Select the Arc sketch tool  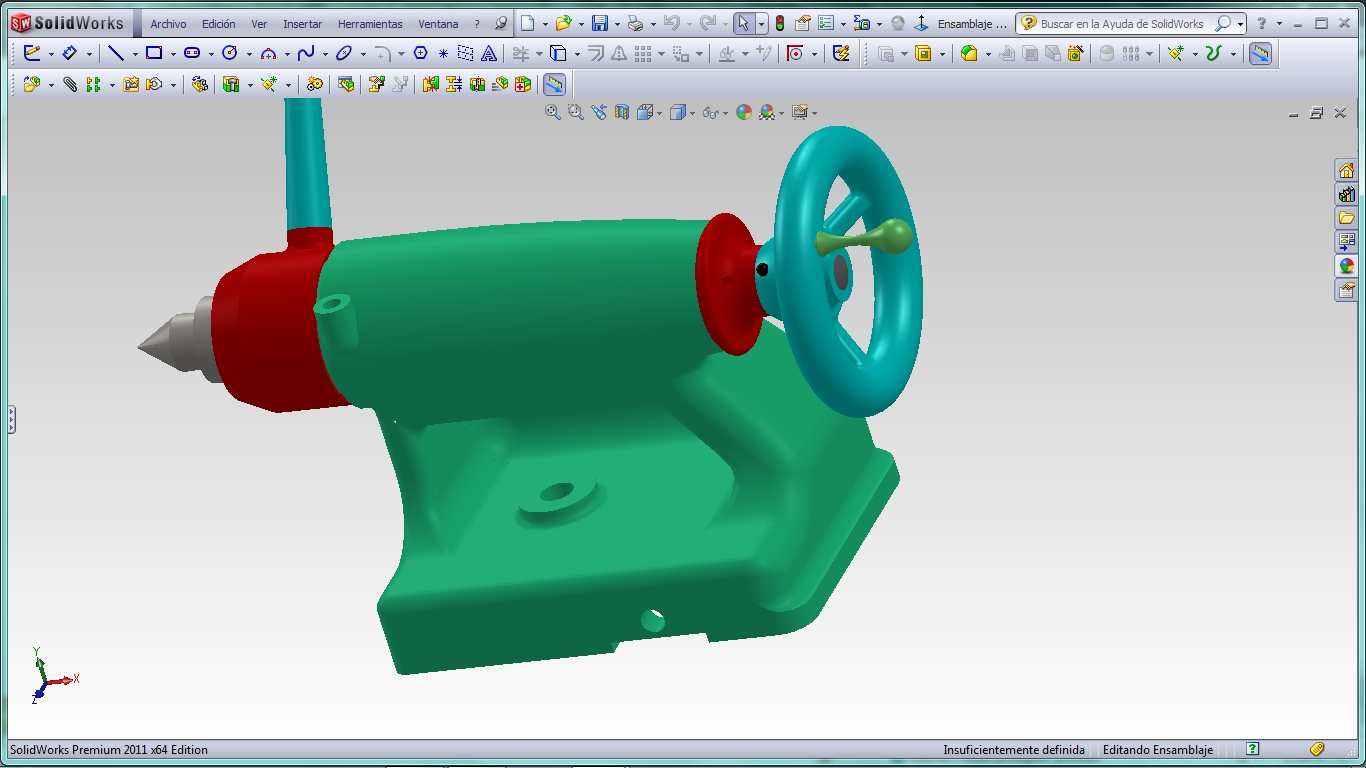click(268, 53)
